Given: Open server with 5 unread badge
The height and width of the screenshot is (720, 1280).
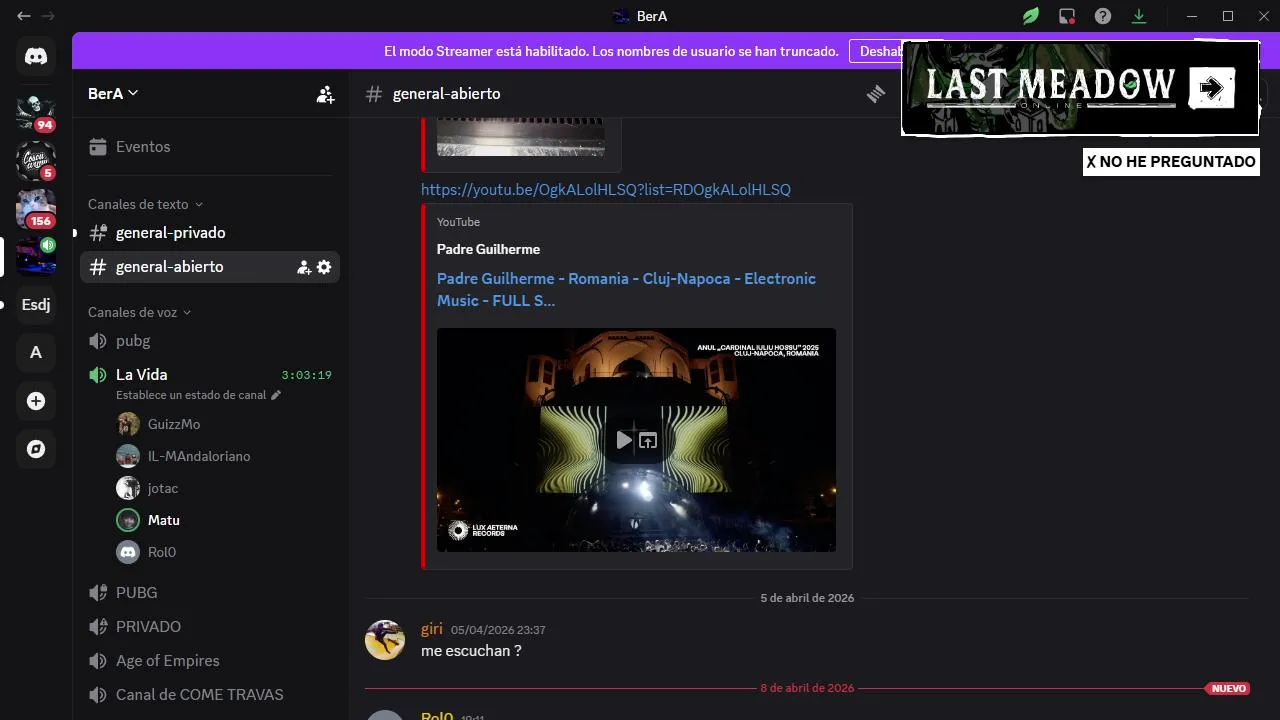Looking at the screenshot, I should (36, 160).
